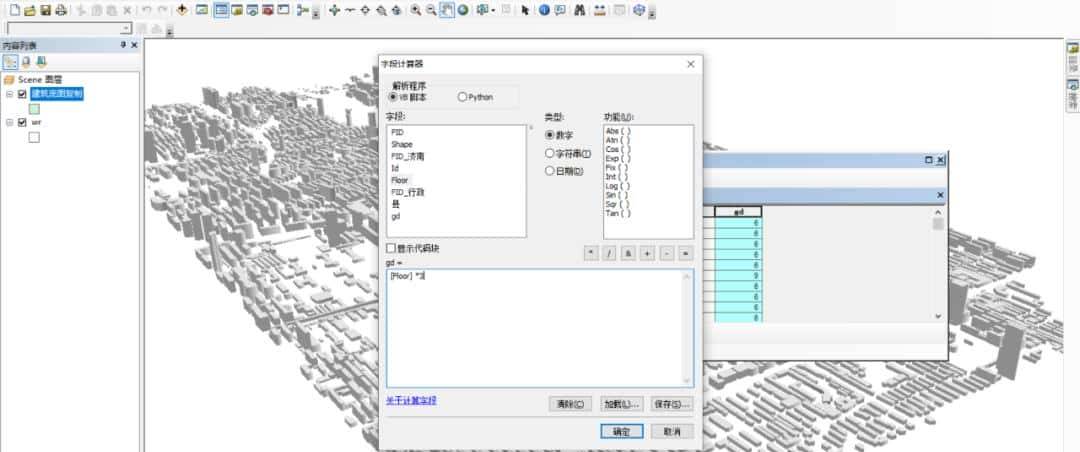This screenshot has height=452, width=1080.
Task: Click List By Selection icon in contents panel
Action: point(41,62)
